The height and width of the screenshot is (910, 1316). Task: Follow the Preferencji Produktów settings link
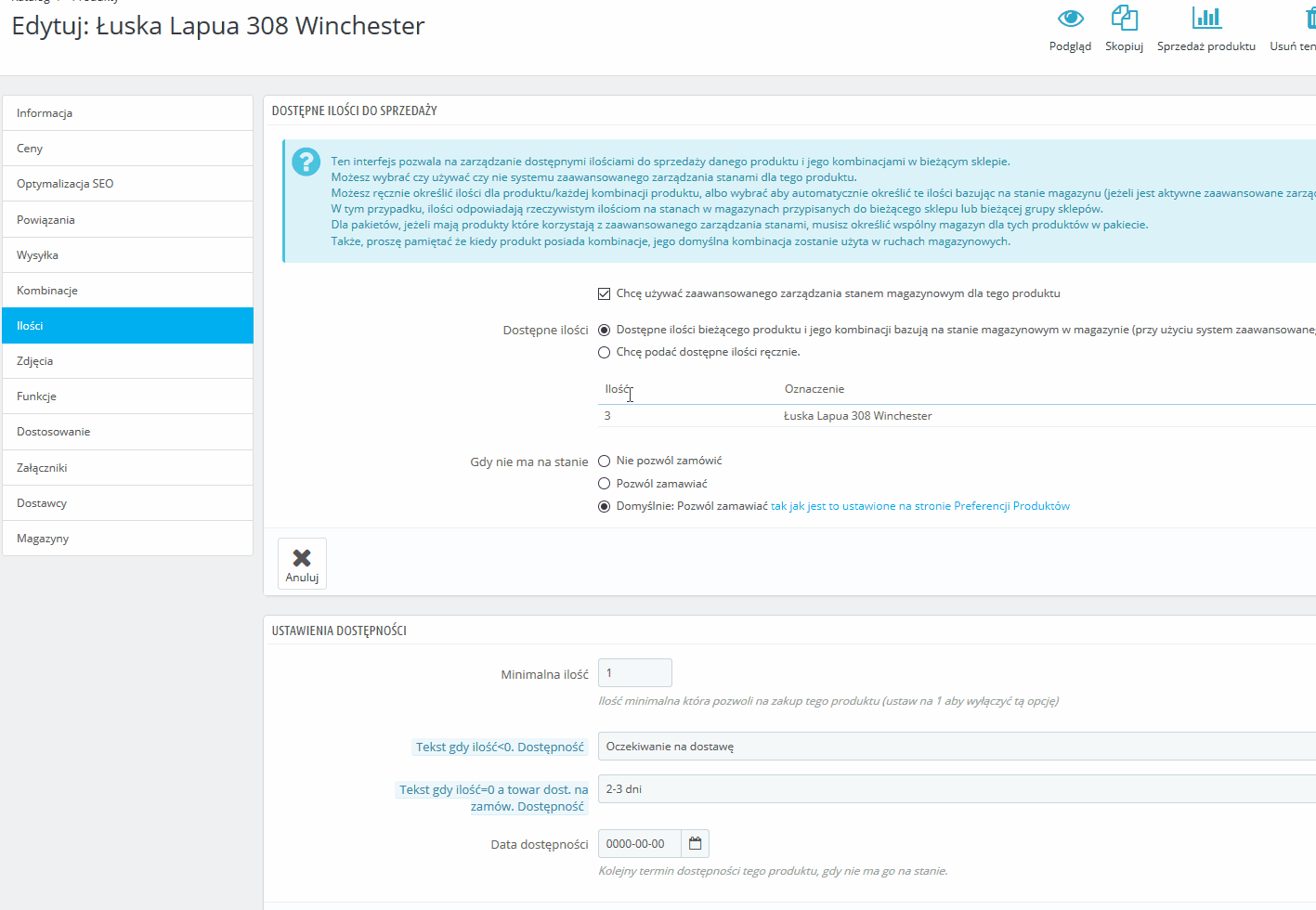[x=920, y=506]
